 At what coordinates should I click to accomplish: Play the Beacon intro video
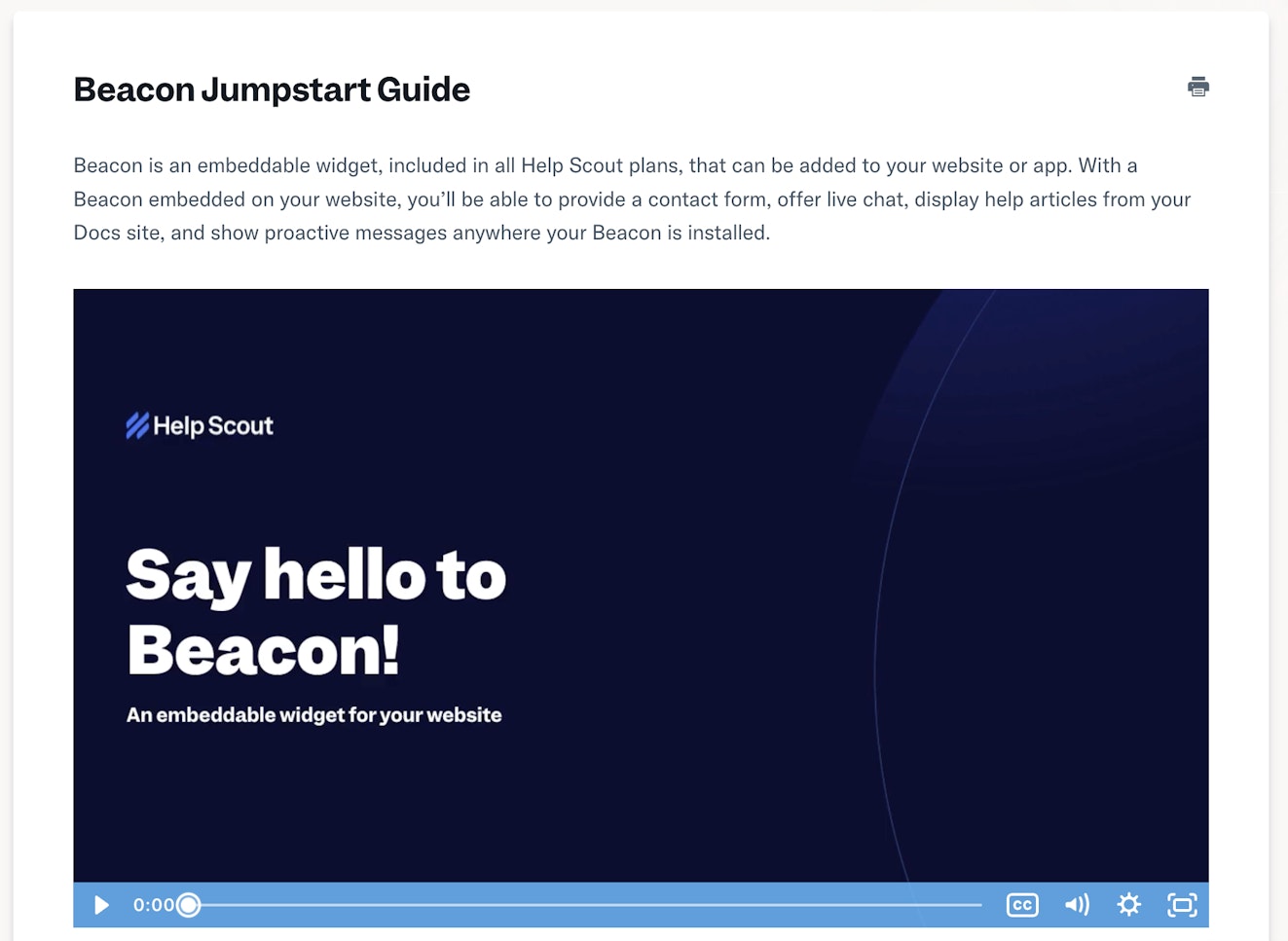[101, 905]
